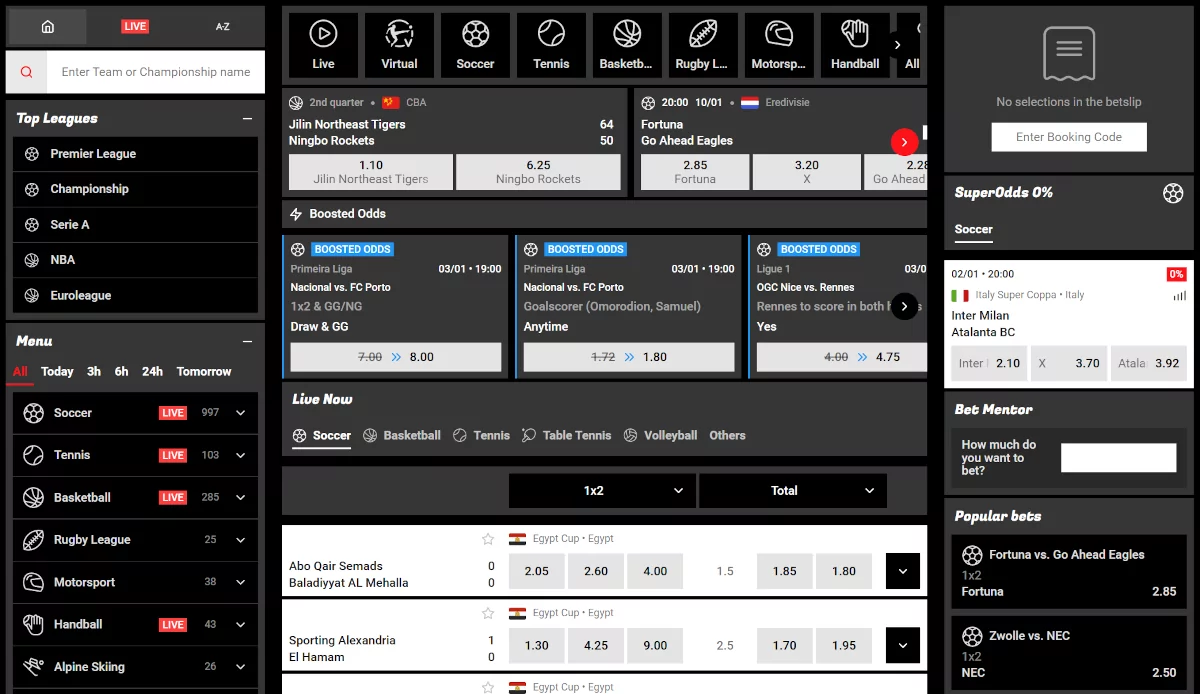Click the red next arrow on featured matches

coord(904,142)
